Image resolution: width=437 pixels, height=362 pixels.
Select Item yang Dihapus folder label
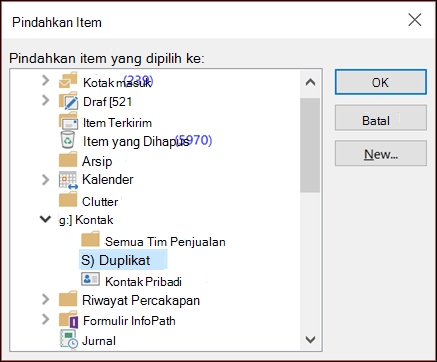[x=136, y=142]
